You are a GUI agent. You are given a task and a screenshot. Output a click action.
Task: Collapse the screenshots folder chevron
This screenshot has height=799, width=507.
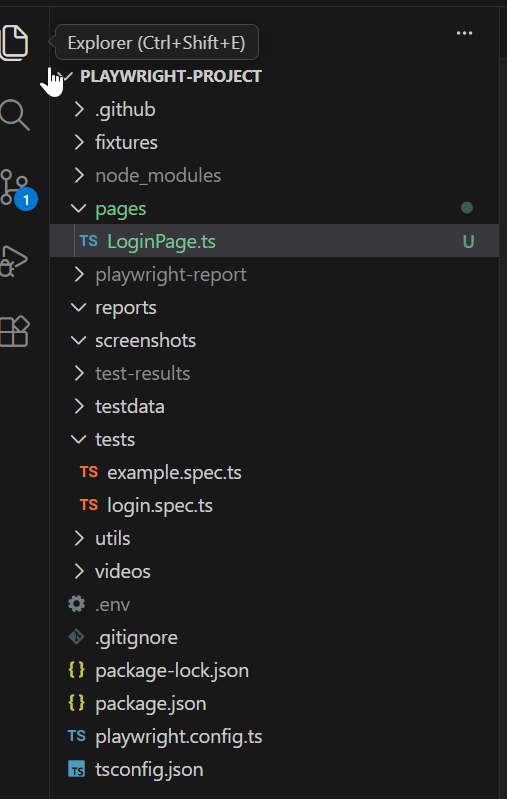[x=78, y=340]
